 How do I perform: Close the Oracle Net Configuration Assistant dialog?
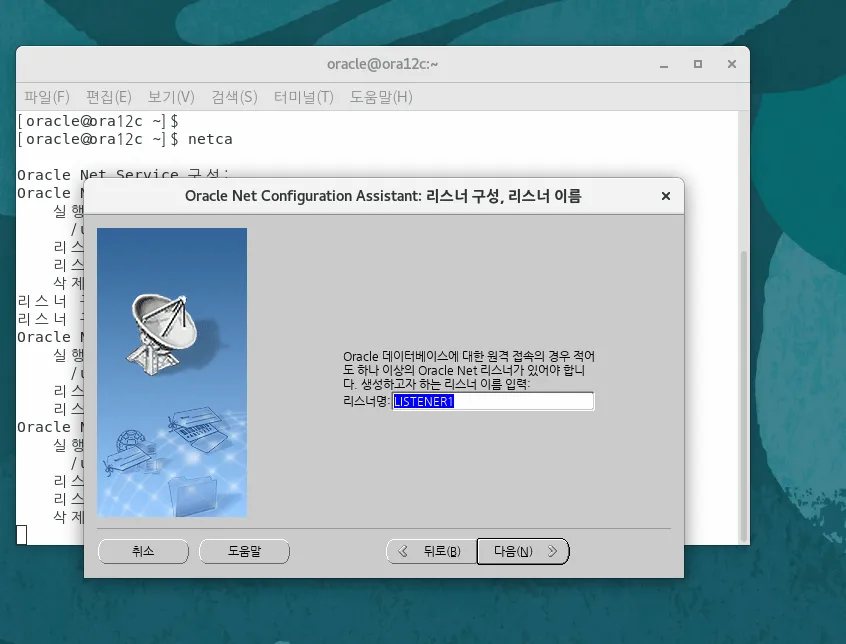click(666, 196)
